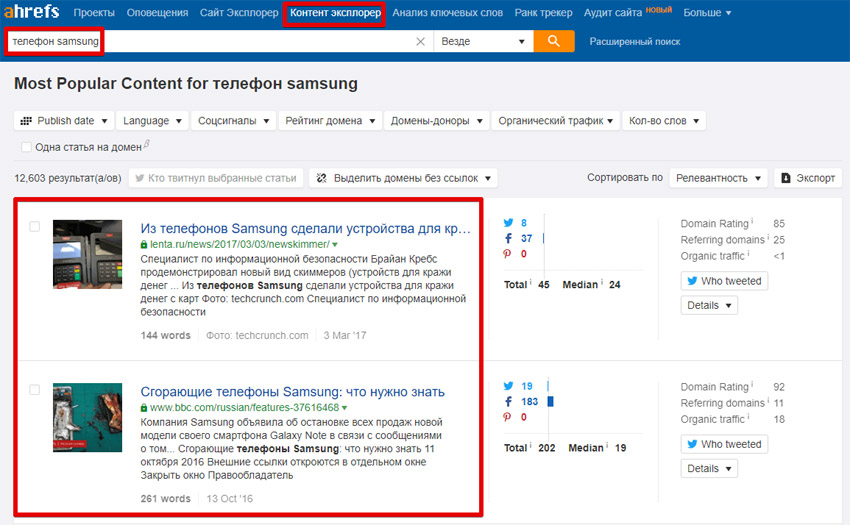Open the Publish date filter dropdown
Screen dimensions: 850x525
tap(63, 120)
